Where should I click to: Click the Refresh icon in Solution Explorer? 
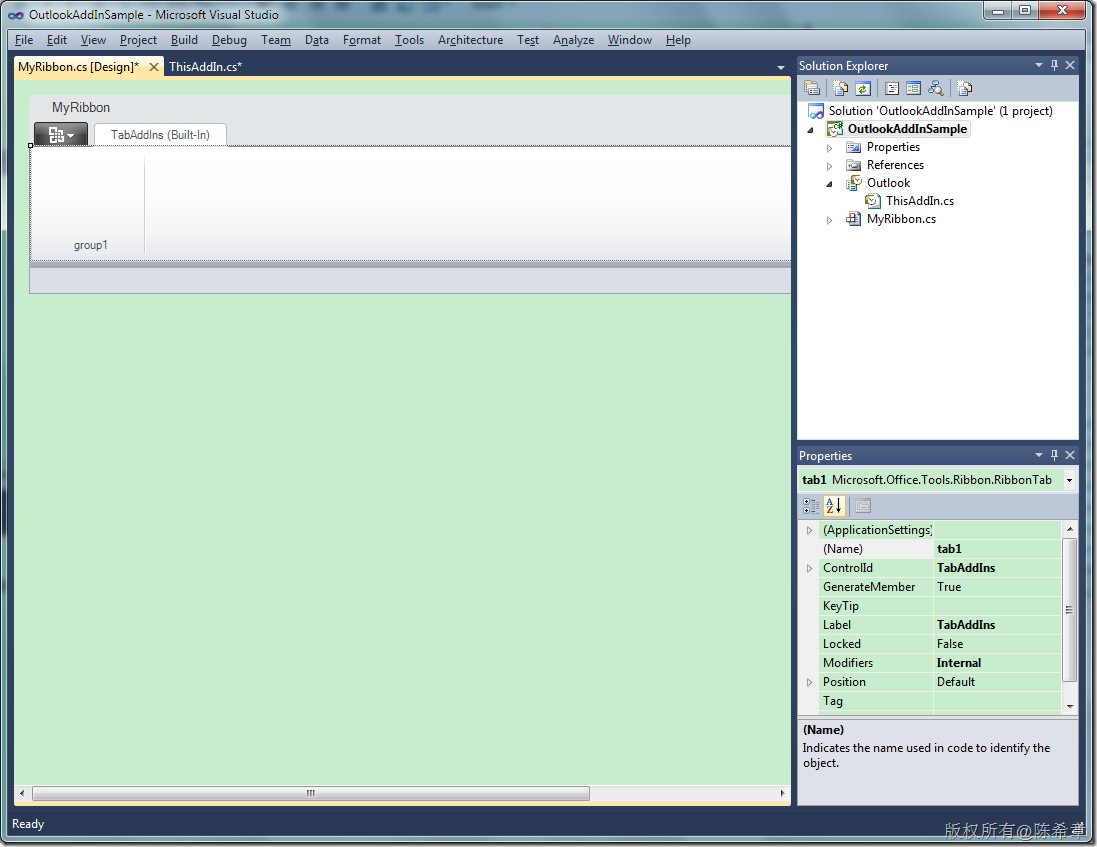863,88
